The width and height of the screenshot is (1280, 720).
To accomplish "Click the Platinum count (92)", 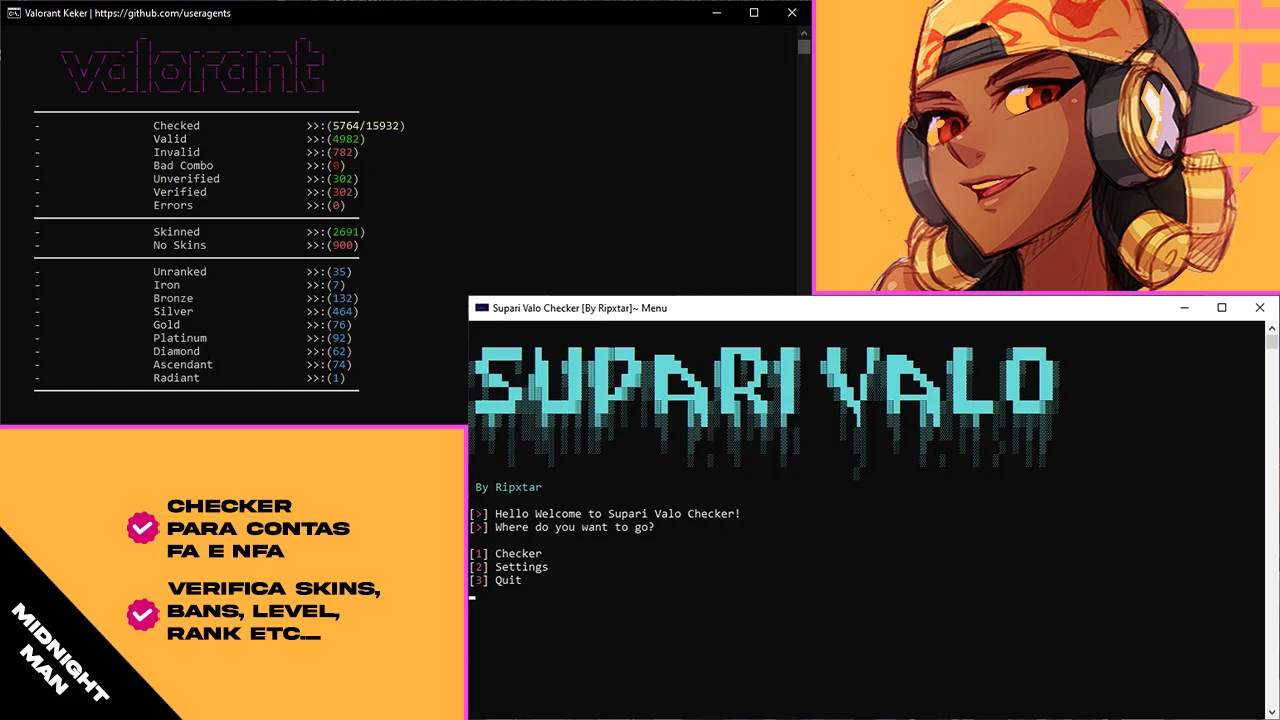I will tap(339, 338).
